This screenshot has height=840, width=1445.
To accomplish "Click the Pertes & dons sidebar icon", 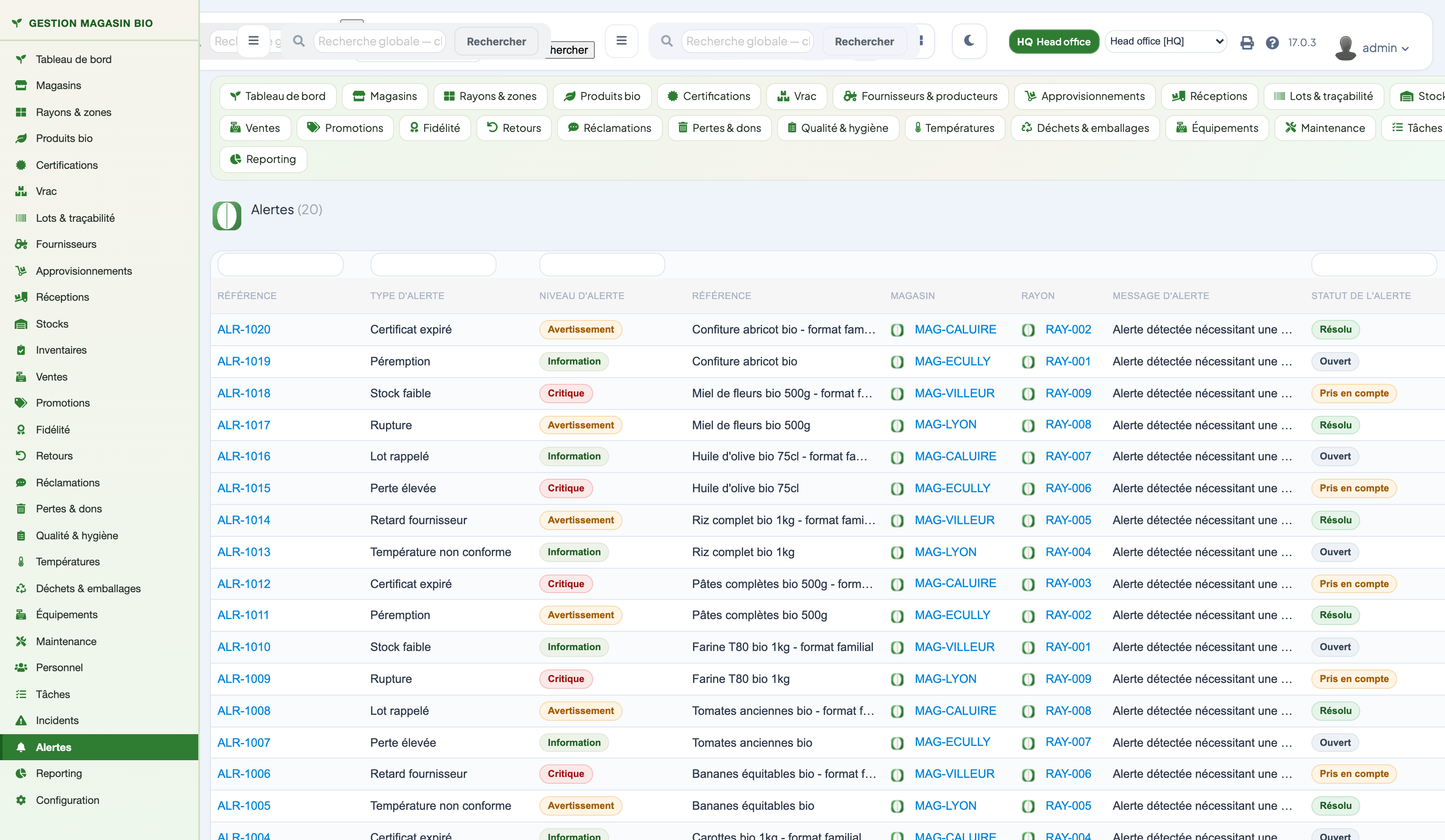I will [x=21, y=509].
